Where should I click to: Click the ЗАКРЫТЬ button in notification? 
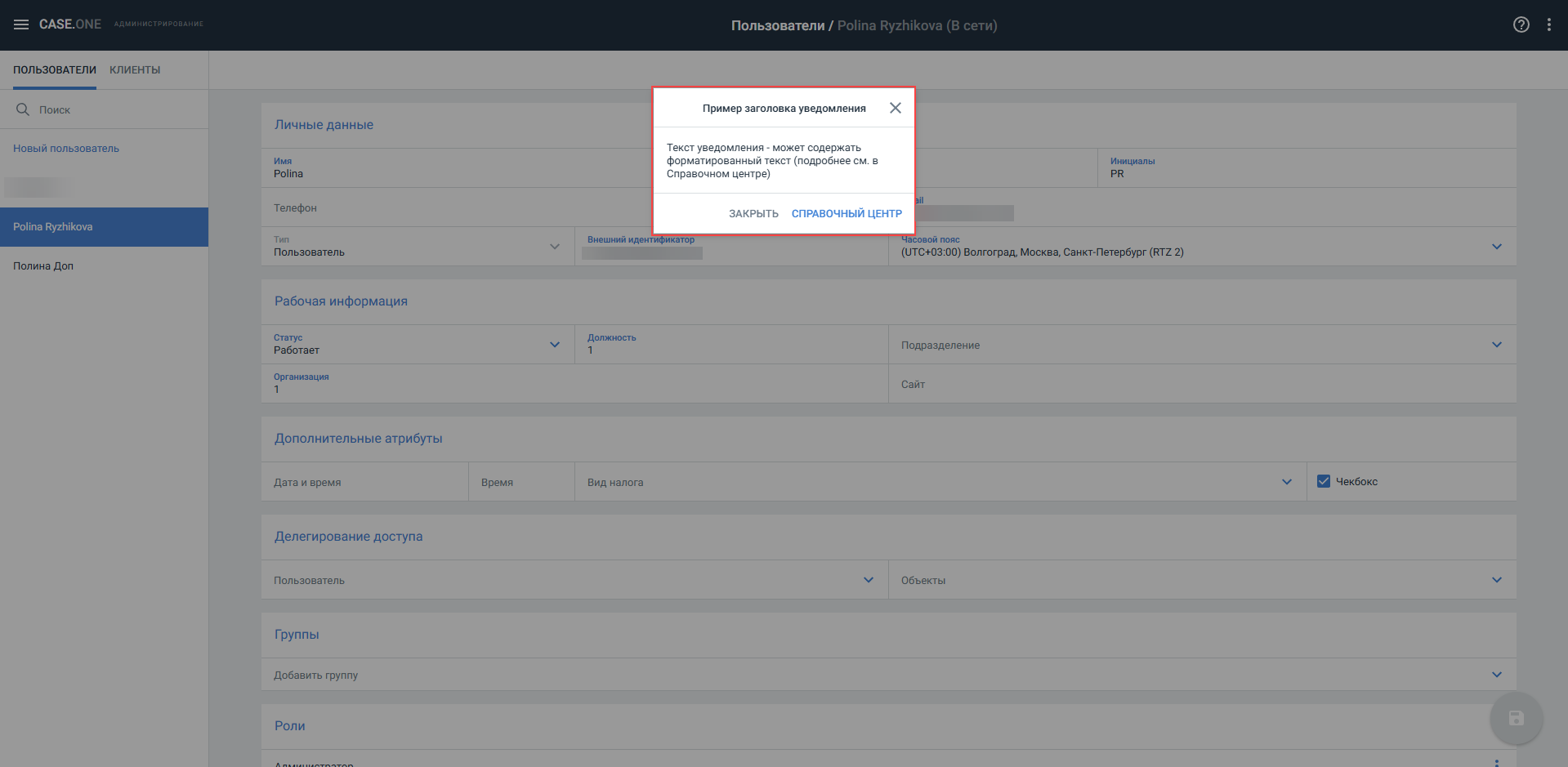(x=753, y=213)
